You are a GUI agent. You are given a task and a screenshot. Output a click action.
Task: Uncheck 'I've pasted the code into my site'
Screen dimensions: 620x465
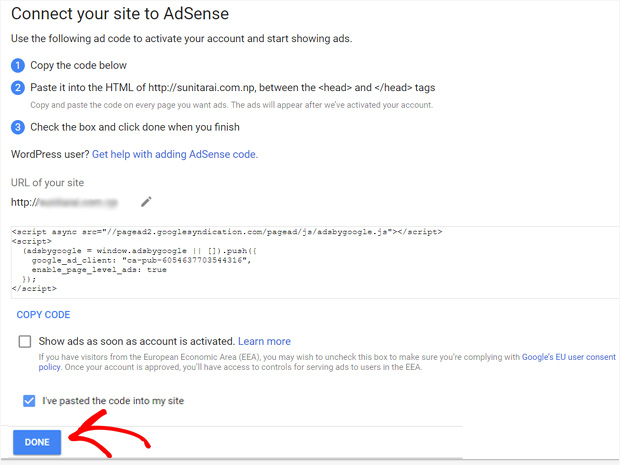click(x=29, y=401)
